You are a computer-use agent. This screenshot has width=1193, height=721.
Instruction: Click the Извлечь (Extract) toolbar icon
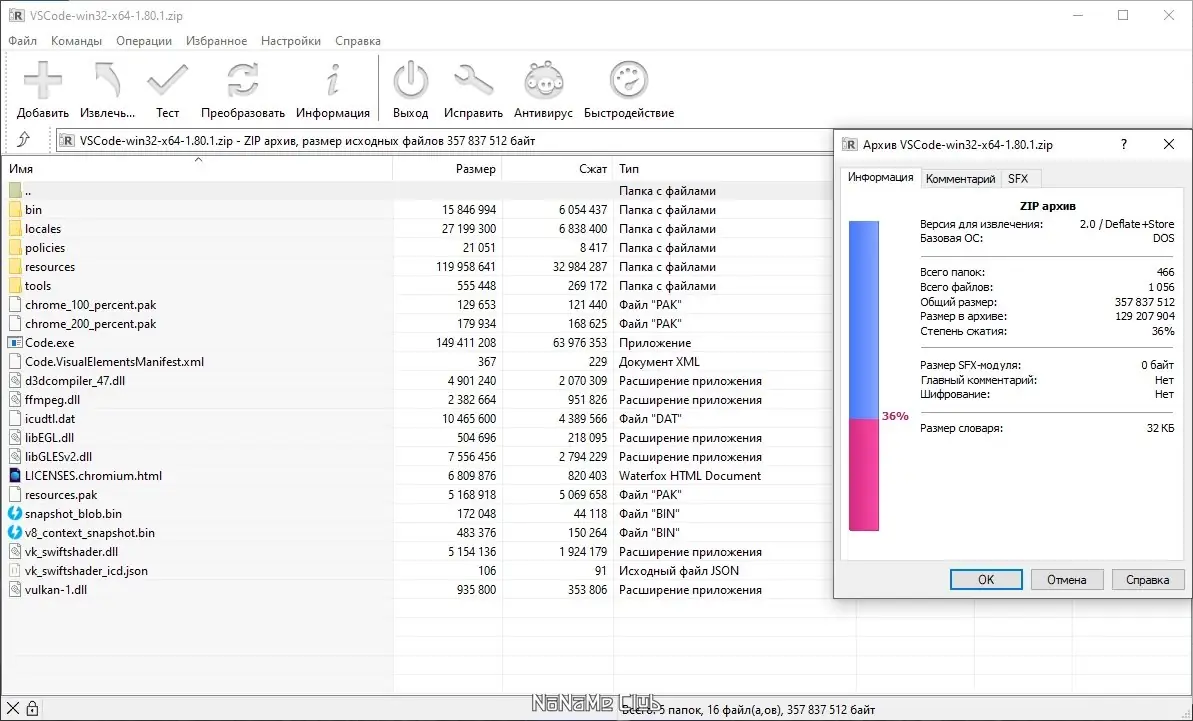click(x=107, y=80)
